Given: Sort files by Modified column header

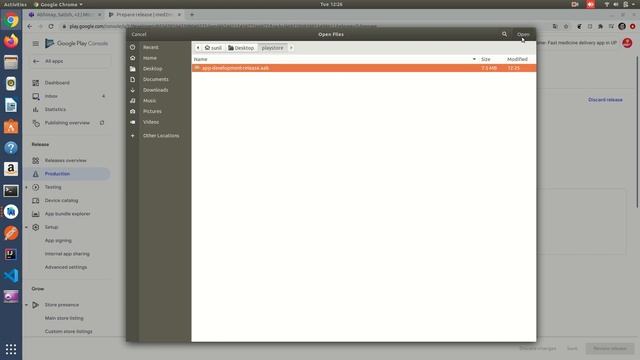Looking at the screenshot, I should [517, 59].
